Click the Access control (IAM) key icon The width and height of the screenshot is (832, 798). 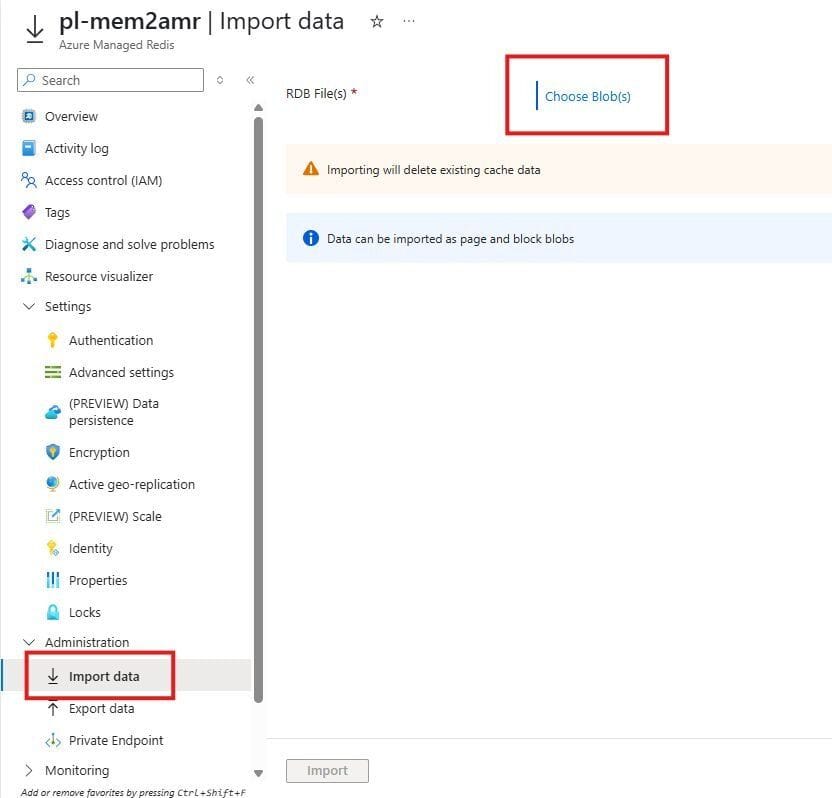[30, 180]
